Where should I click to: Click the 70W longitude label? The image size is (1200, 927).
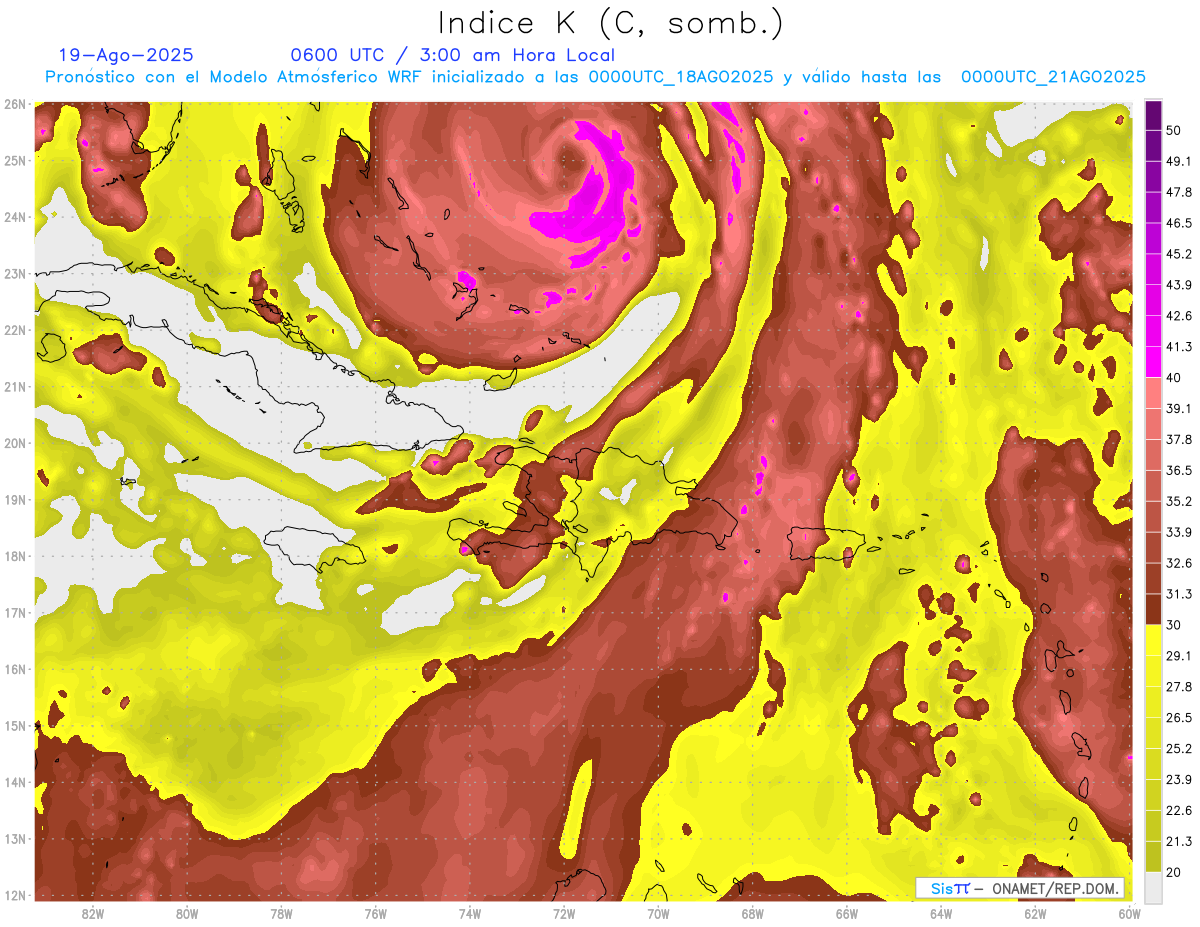click(658, 914)
